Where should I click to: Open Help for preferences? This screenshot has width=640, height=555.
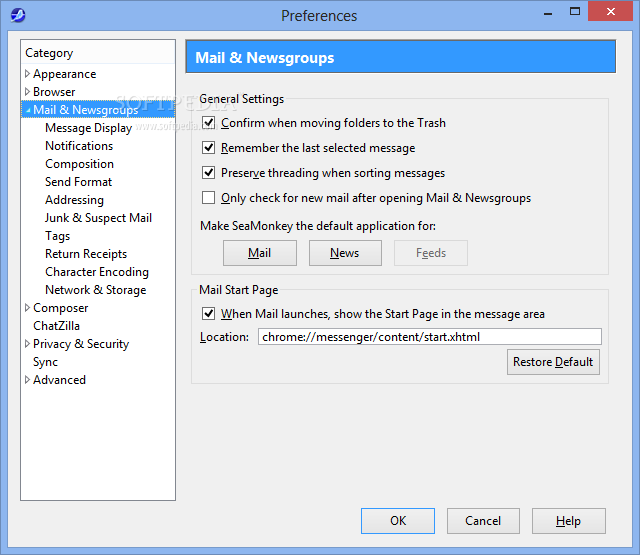click(x=569, y=521)
